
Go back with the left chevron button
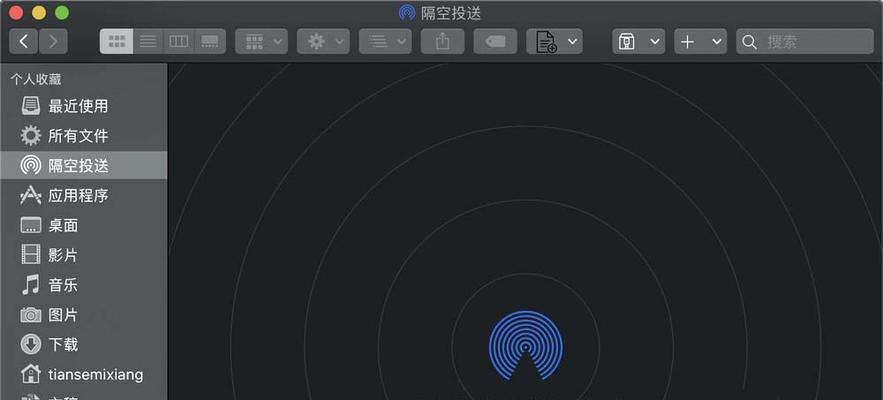24,42
